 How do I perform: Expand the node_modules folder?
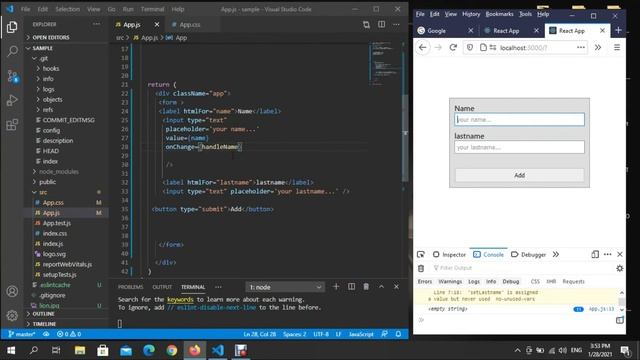pyautogui.click(x=59, y=172)
